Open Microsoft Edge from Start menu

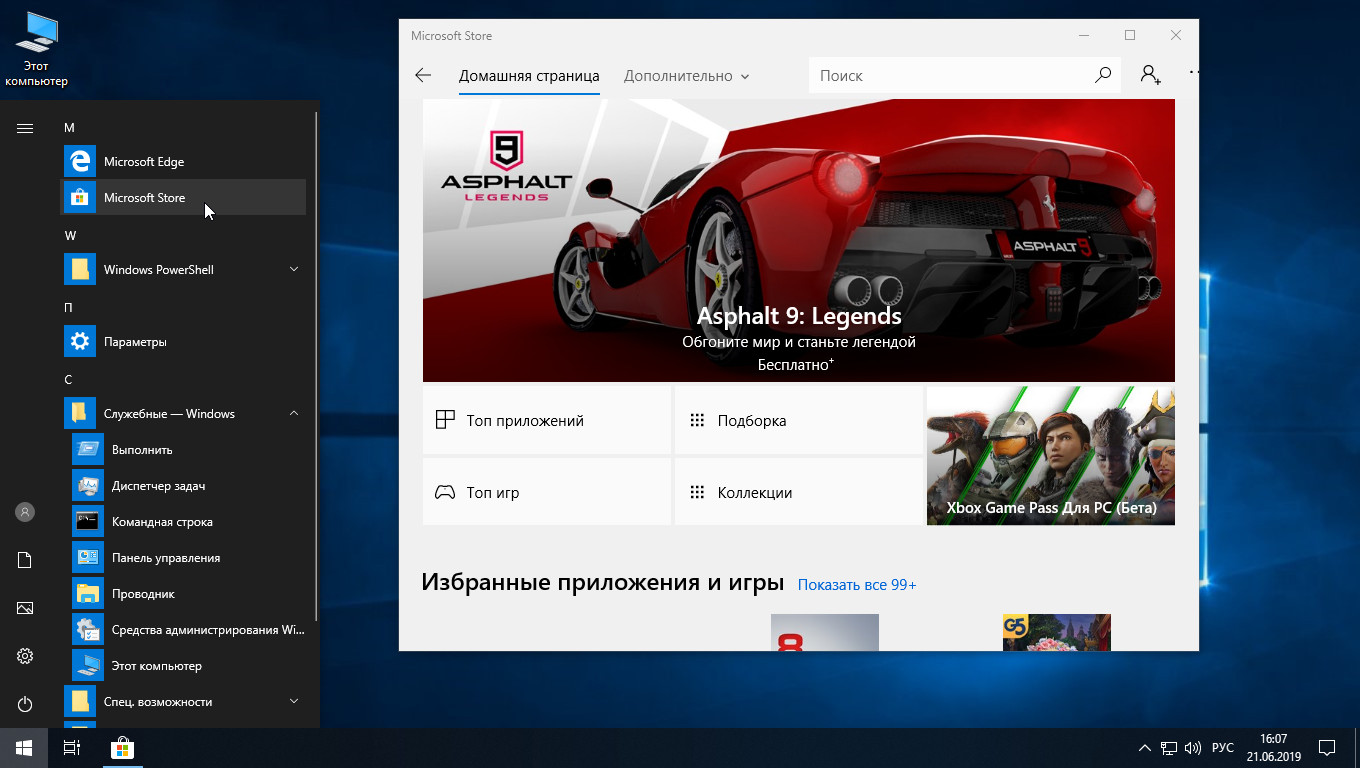(x=184, y=162)
